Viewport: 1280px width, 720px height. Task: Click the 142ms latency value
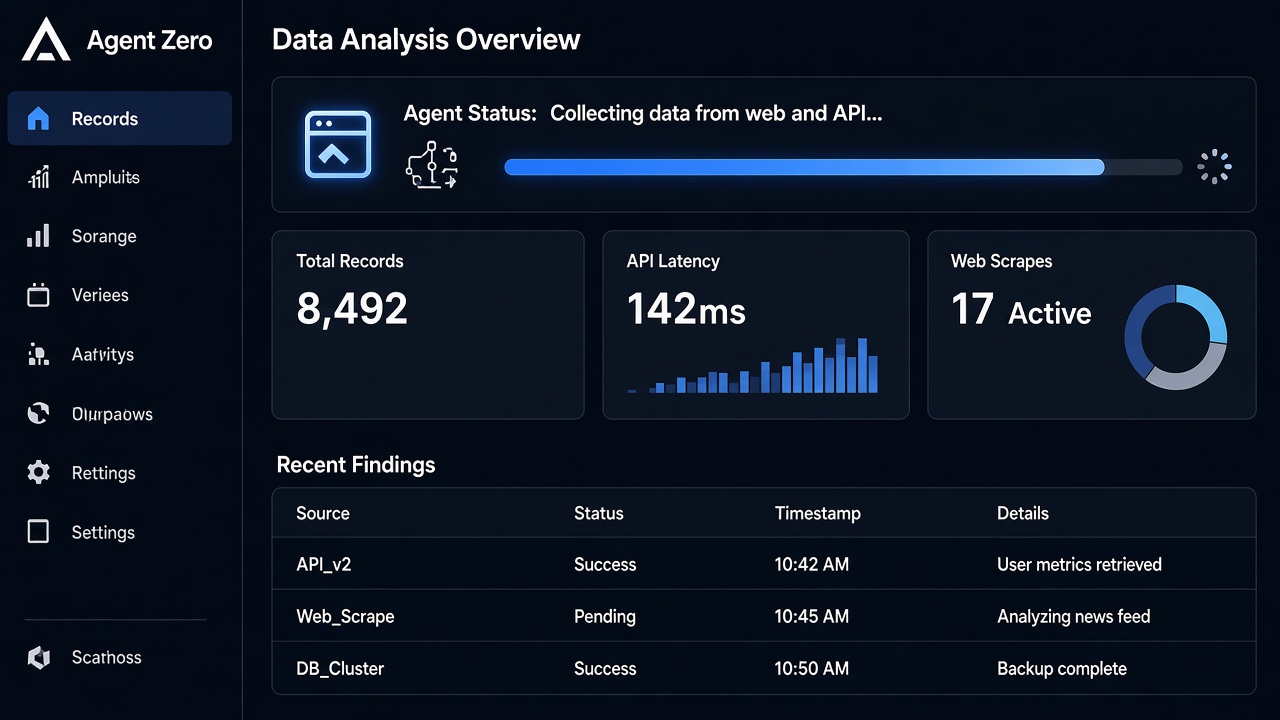(x=686, y=309)
